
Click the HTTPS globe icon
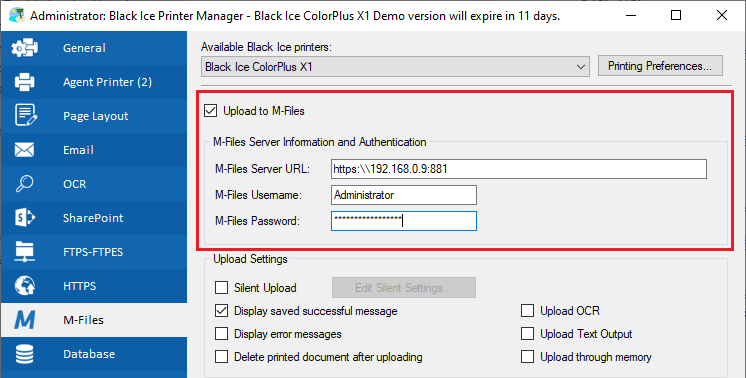(24, 286)
